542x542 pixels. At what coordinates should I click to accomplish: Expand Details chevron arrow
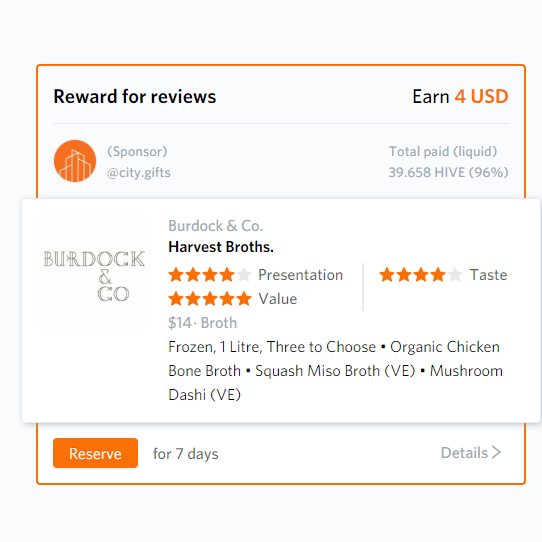pos(496,452)
